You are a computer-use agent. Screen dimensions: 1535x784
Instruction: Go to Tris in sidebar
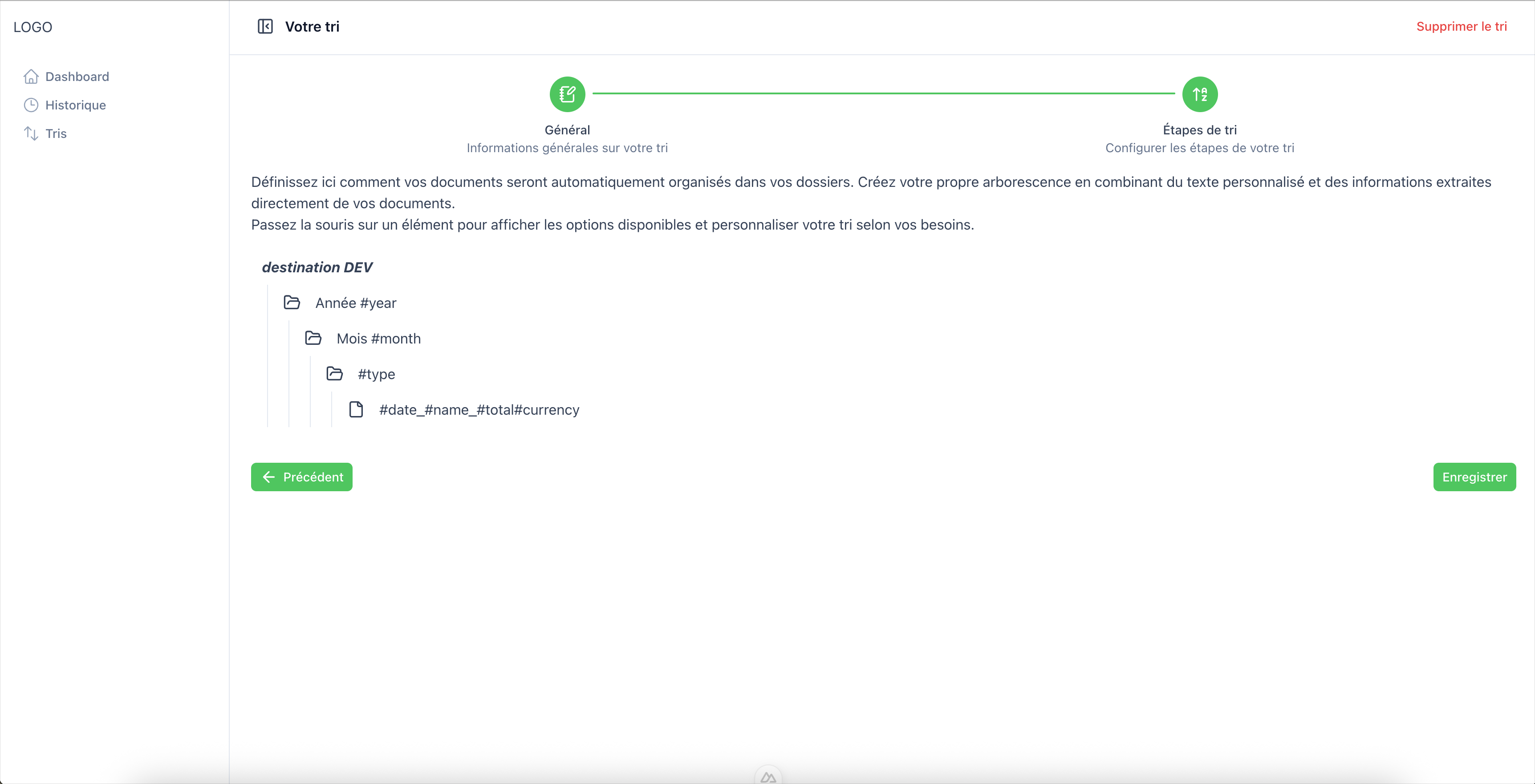56,133
